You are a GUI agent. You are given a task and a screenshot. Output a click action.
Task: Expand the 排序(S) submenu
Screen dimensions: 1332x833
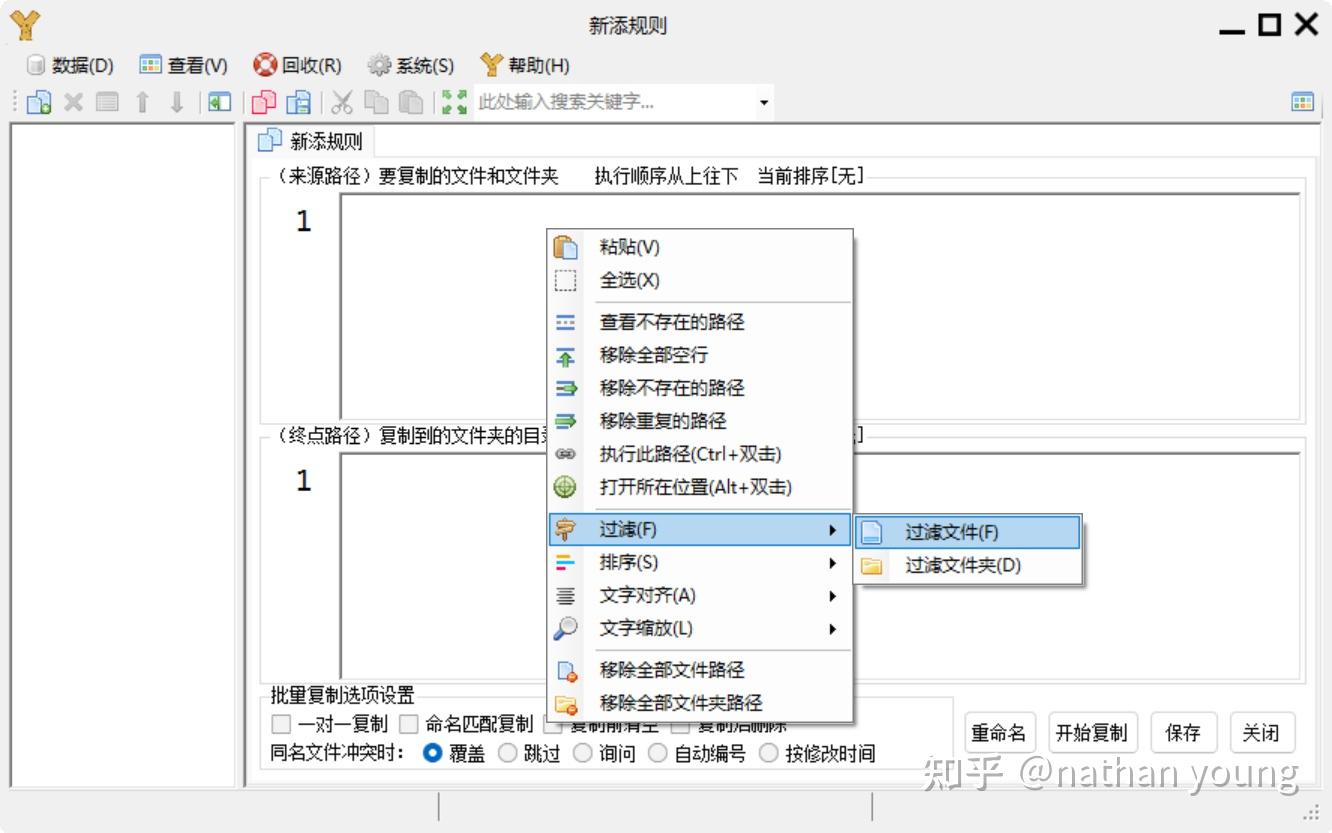pos(700,563)
